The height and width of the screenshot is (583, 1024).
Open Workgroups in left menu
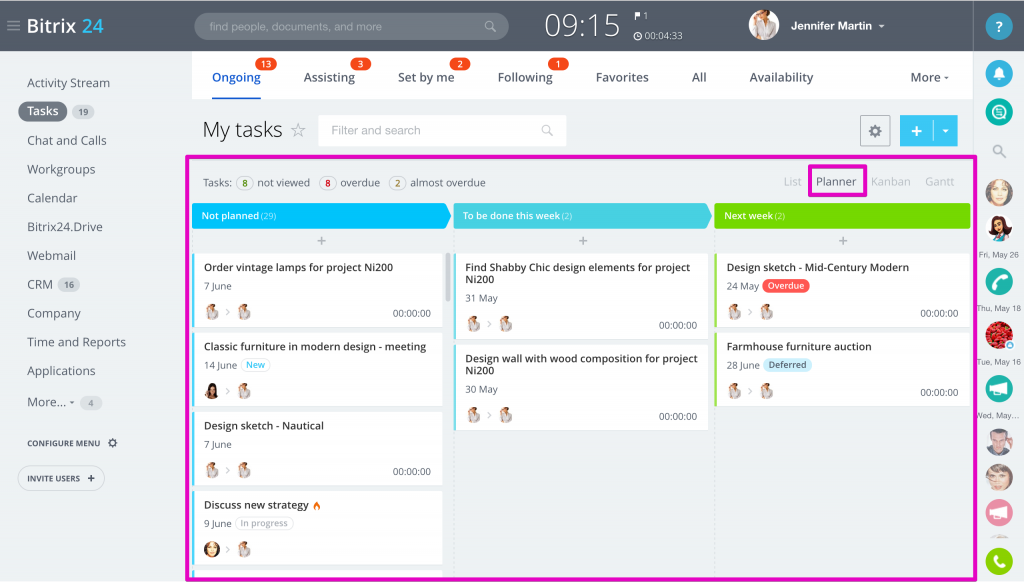[61, 169]
